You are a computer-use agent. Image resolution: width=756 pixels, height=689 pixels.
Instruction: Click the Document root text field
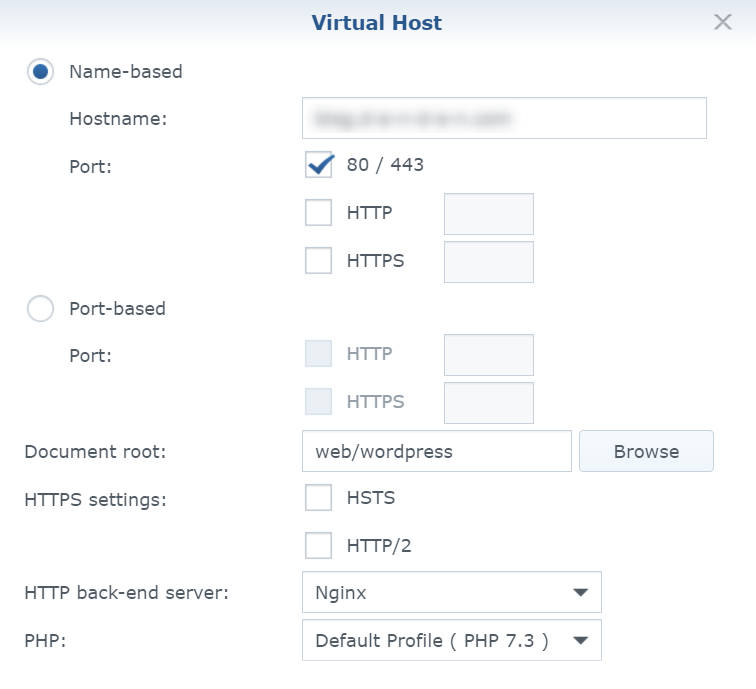click(x=436, y=451)
